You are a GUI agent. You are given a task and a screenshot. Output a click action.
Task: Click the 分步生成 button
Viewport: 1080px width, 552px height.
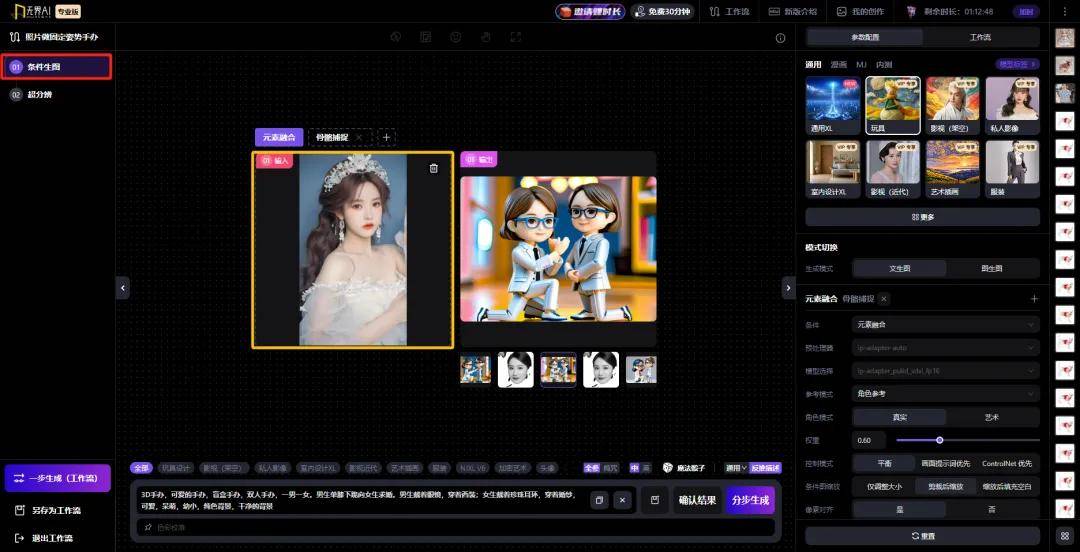pos(750,500)
